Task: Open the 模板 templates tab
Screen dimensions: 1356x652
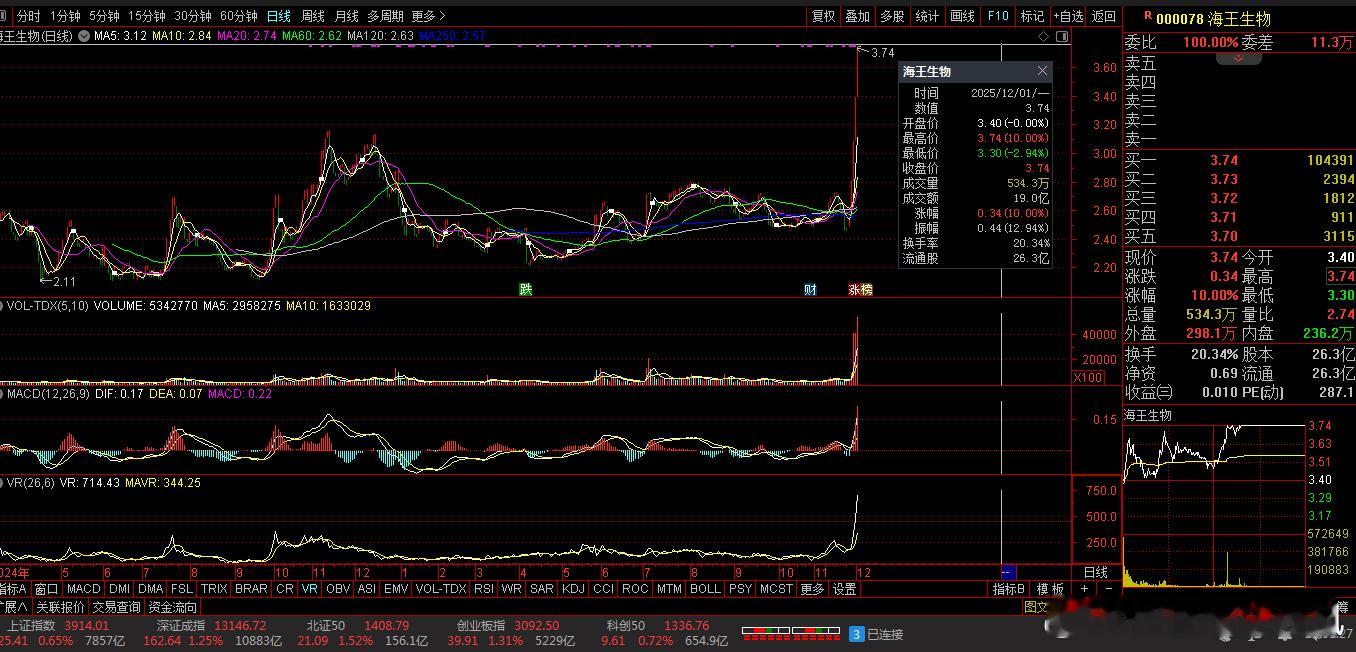Action: pos(1050,589)
